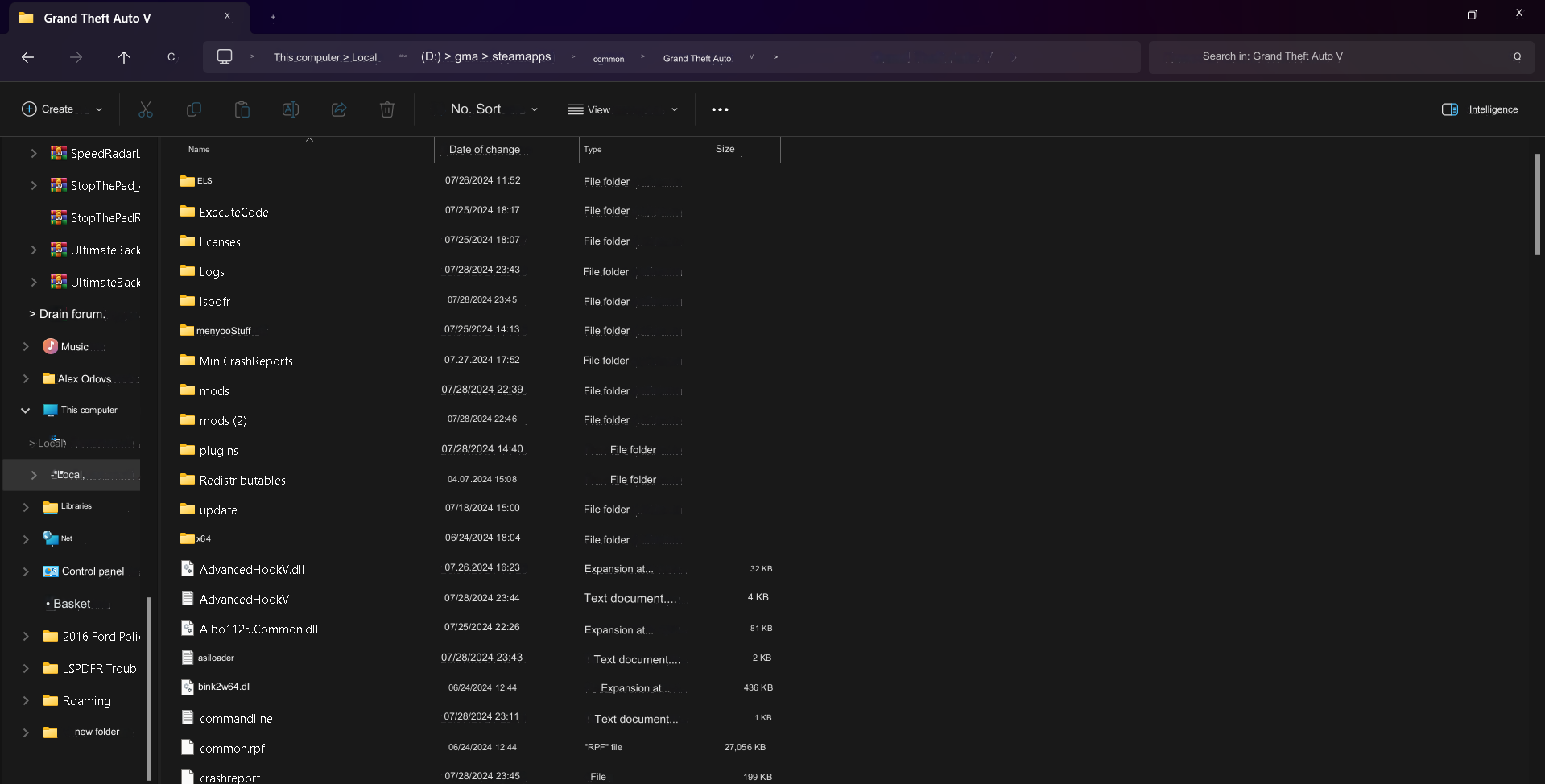Click the Paste clipboard icon

point(242,109)
